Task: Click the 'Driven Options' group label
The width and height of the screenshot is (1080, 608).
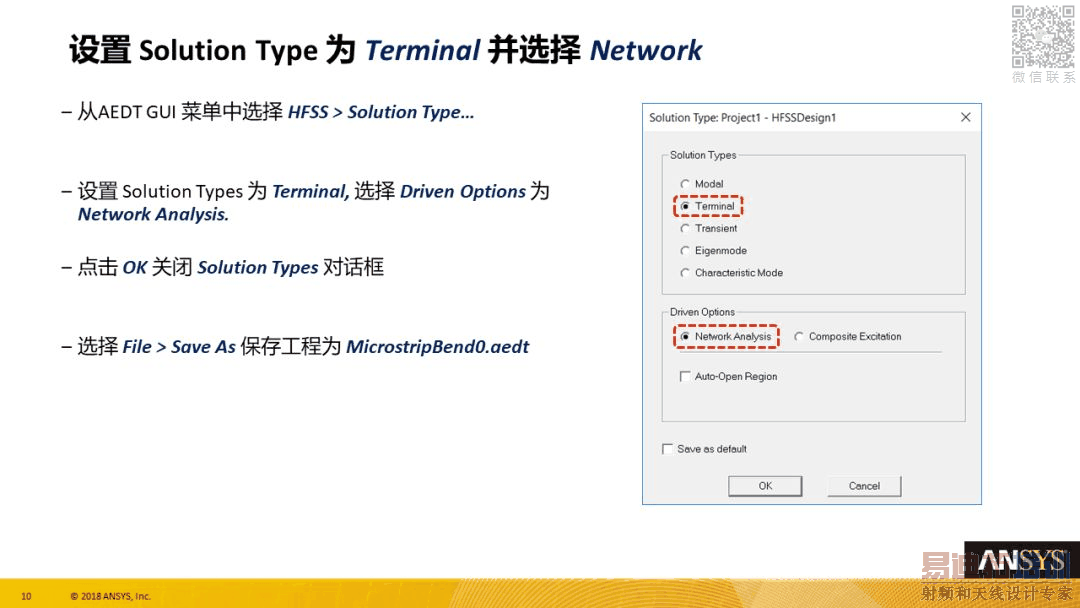Action: tap(702, 312)
